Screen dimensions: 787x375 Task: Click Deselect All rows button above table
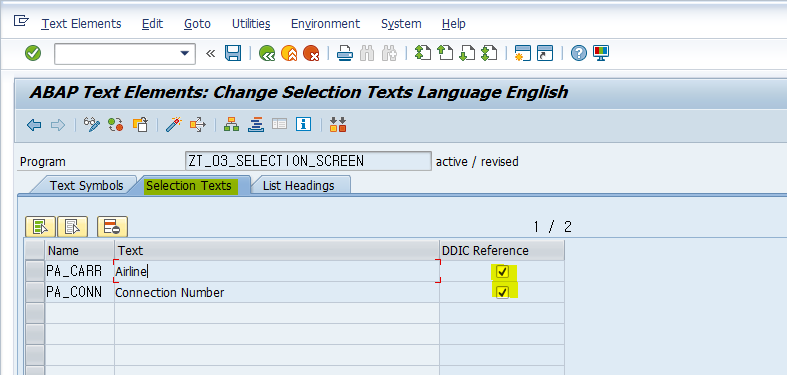pos(73,227)
